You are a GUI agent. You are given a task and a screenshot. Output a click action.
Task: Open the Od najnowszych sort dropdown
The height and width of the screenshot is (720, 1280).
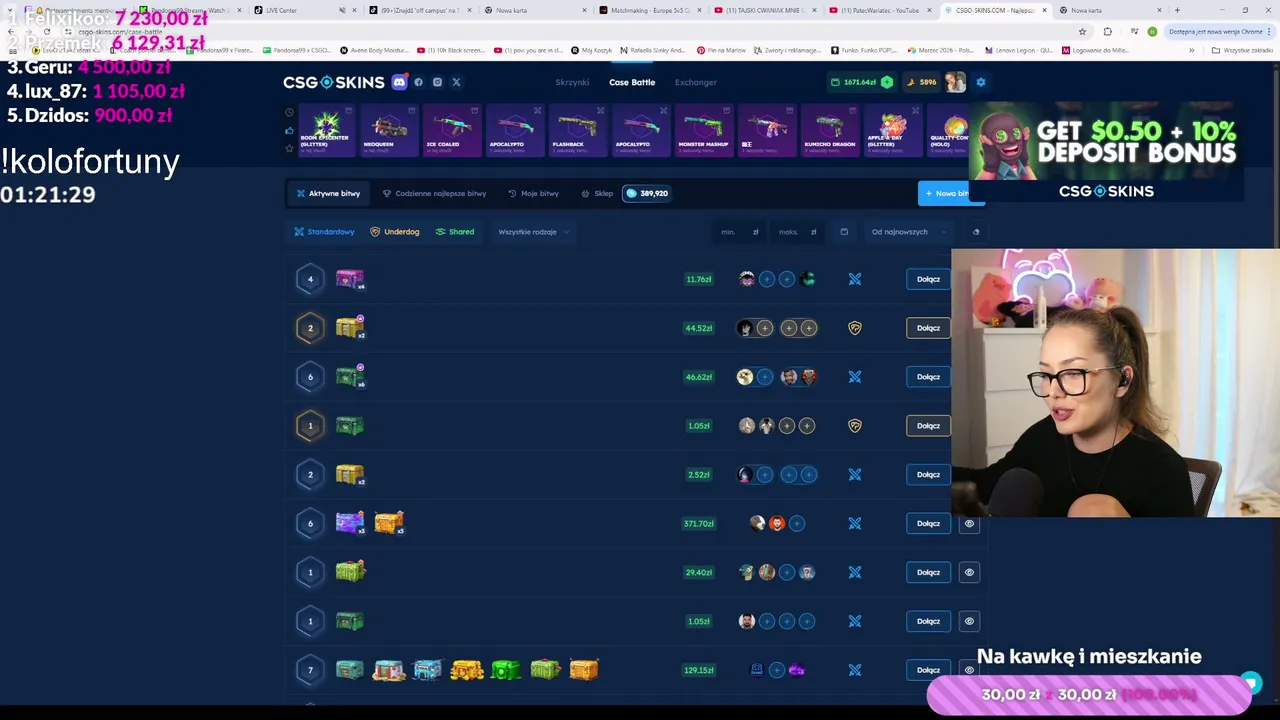(x=908, y=232)
